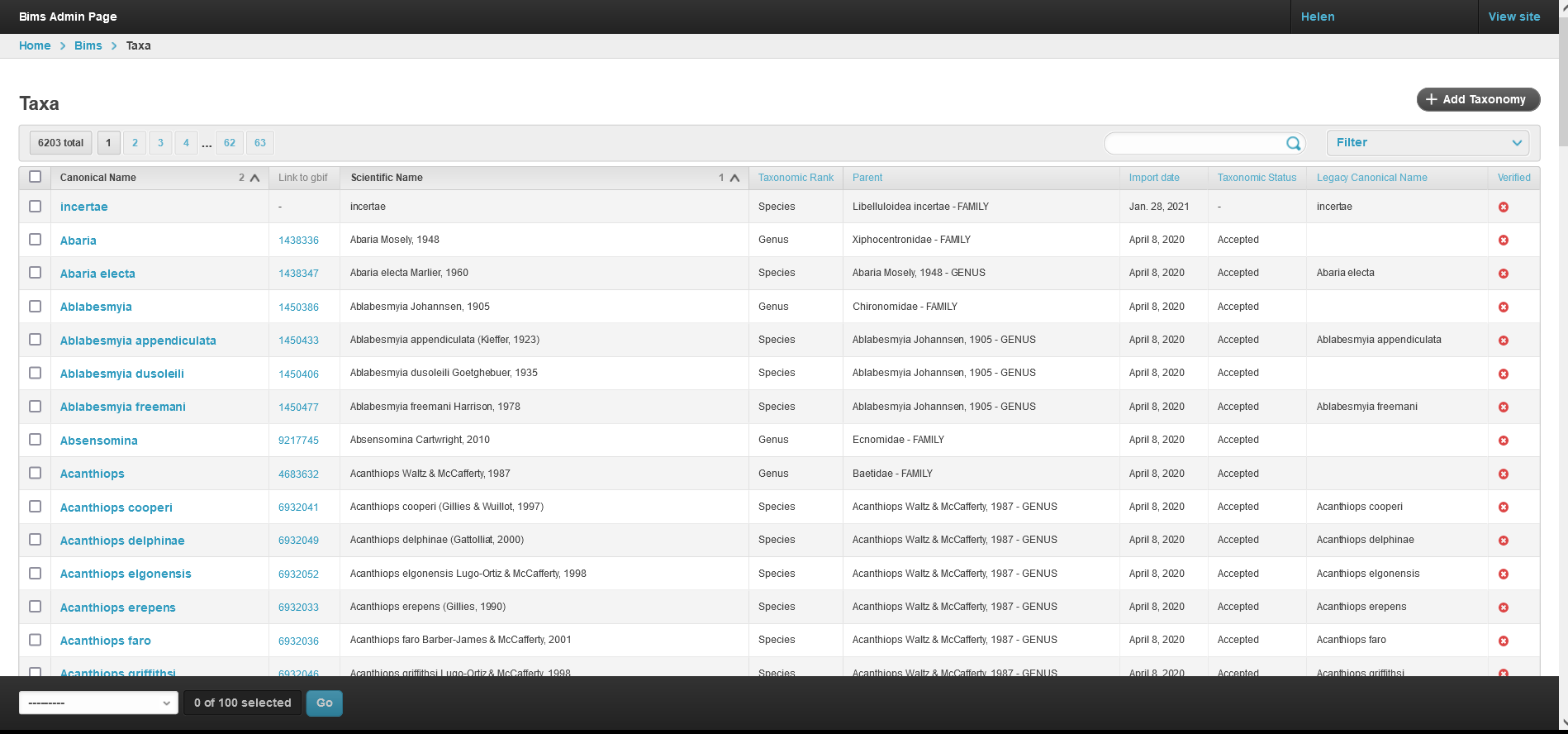The height and width of the screenshot is (734, 1568).
Task: Click unverified icon for Acanthiops cooperi
Action: click(1504, 508)
